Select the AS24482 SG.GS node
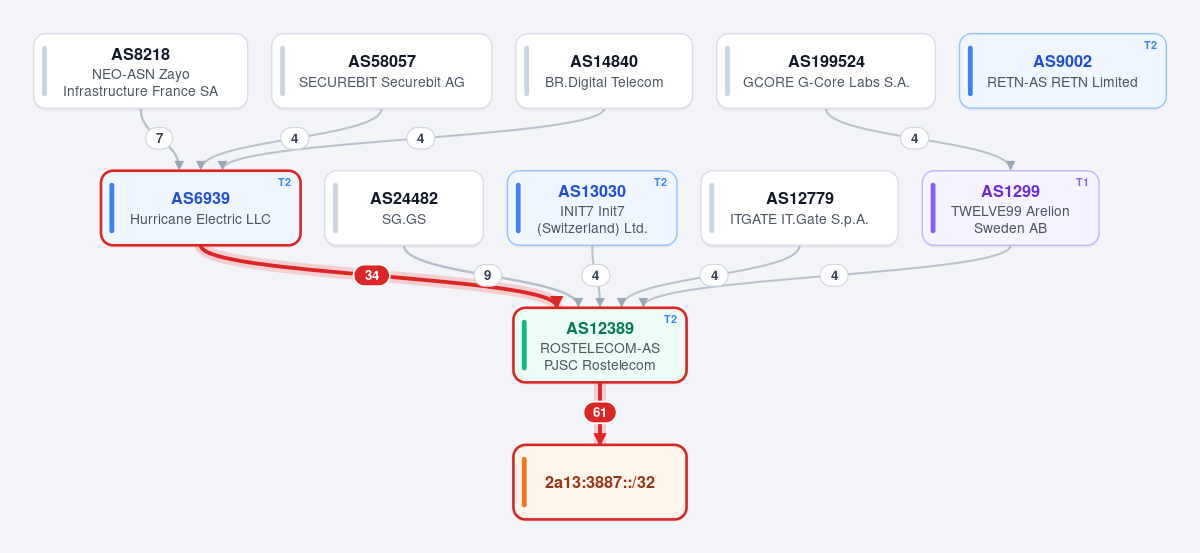 404,208
